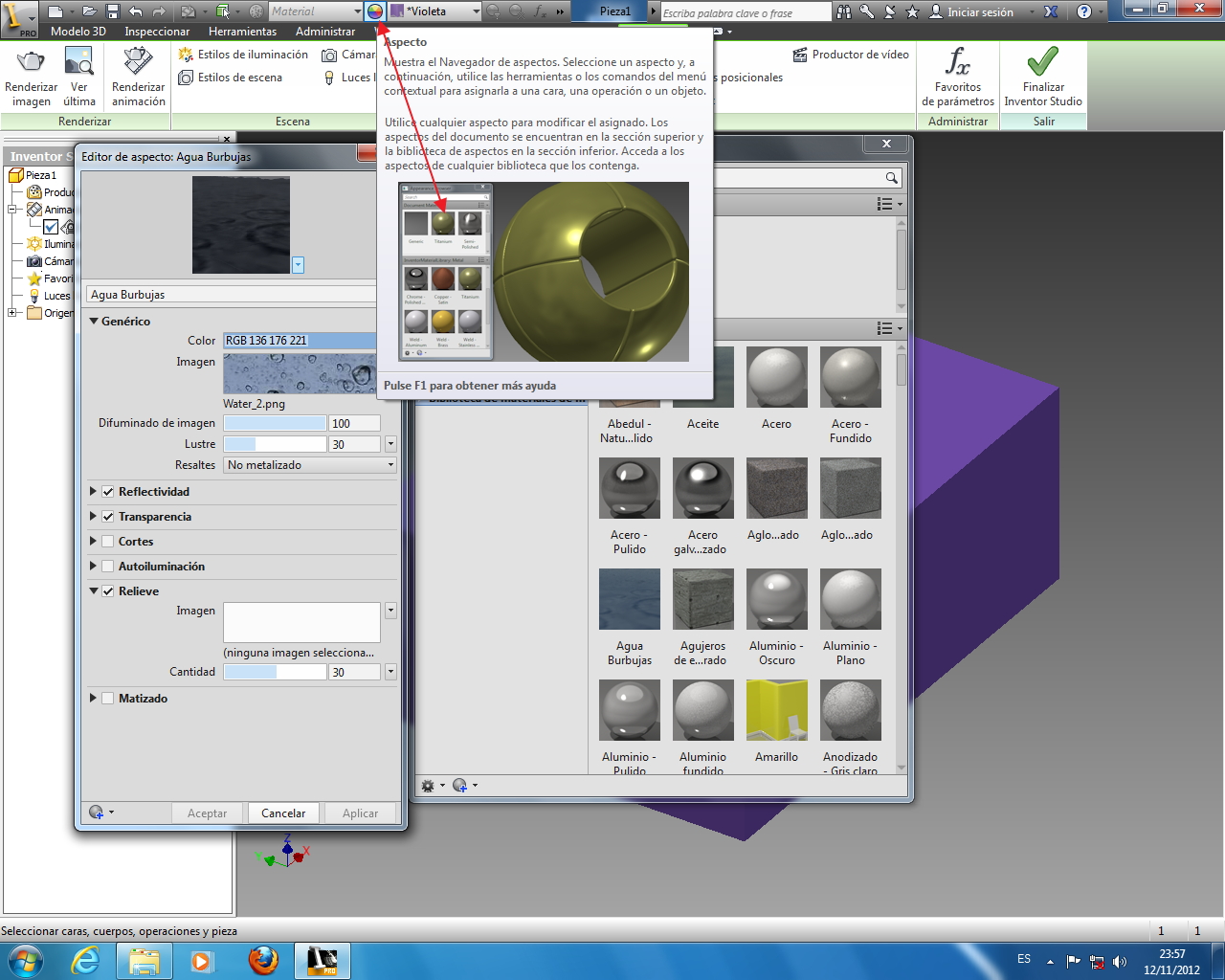Click the keyword search field

click(x=746, y=12)
